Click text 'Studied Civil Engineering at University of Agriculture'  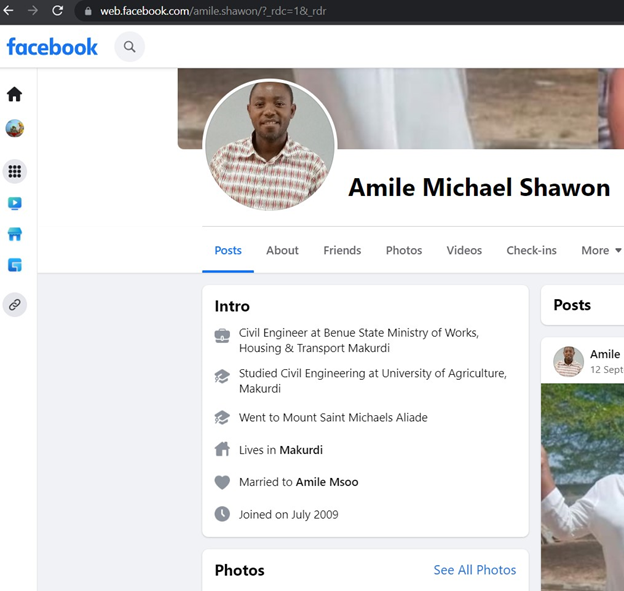click(372, 381)
